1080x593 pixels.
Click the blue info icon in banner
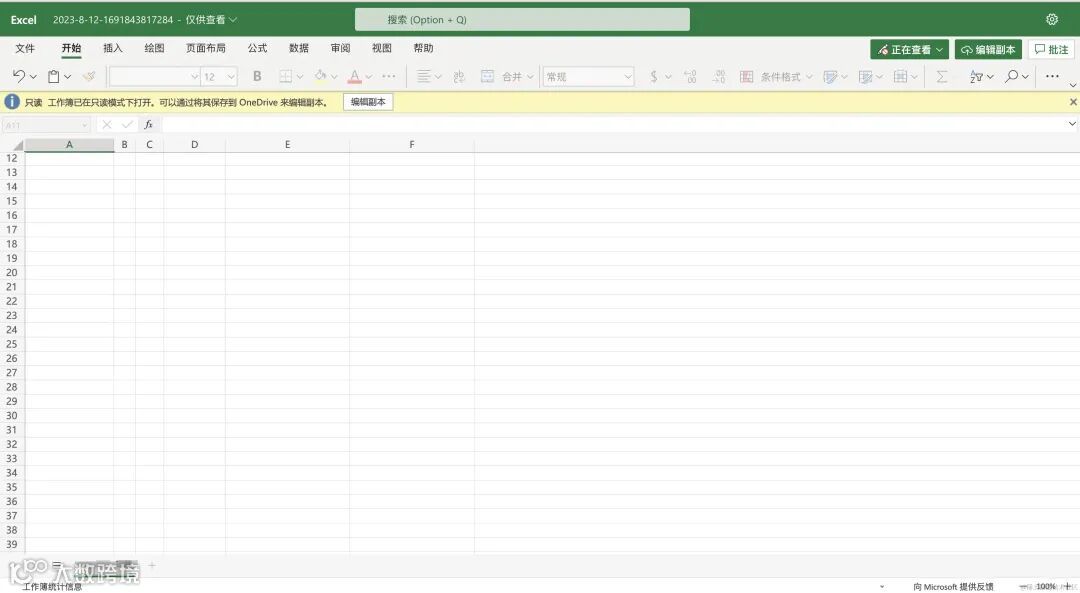click(12, 102)
